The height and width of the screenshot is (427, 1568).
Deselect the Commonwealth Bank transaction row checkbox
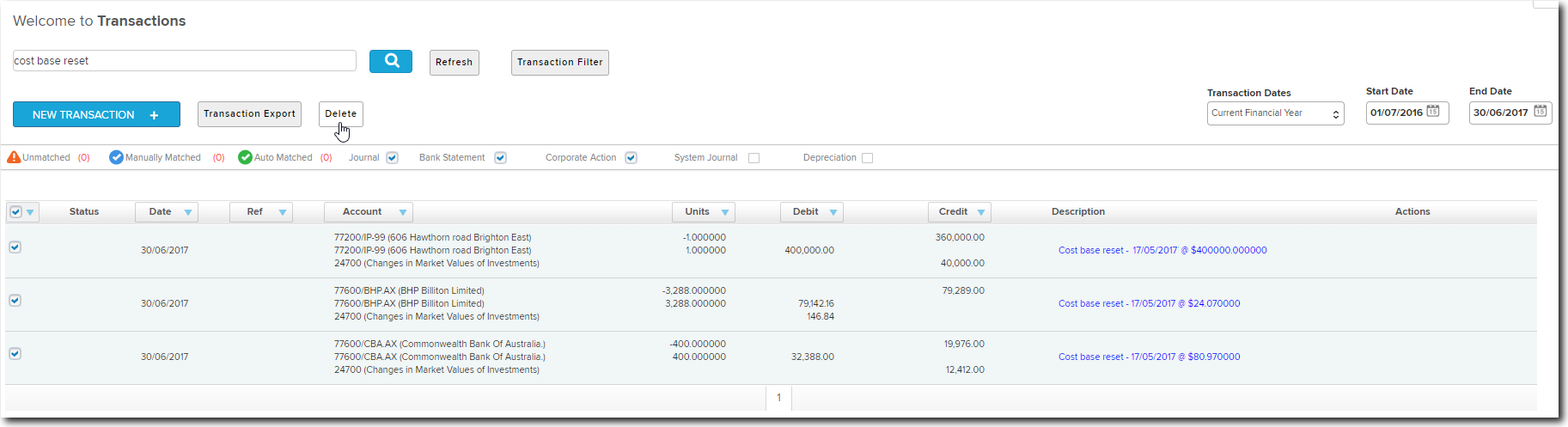coord(15,353)
